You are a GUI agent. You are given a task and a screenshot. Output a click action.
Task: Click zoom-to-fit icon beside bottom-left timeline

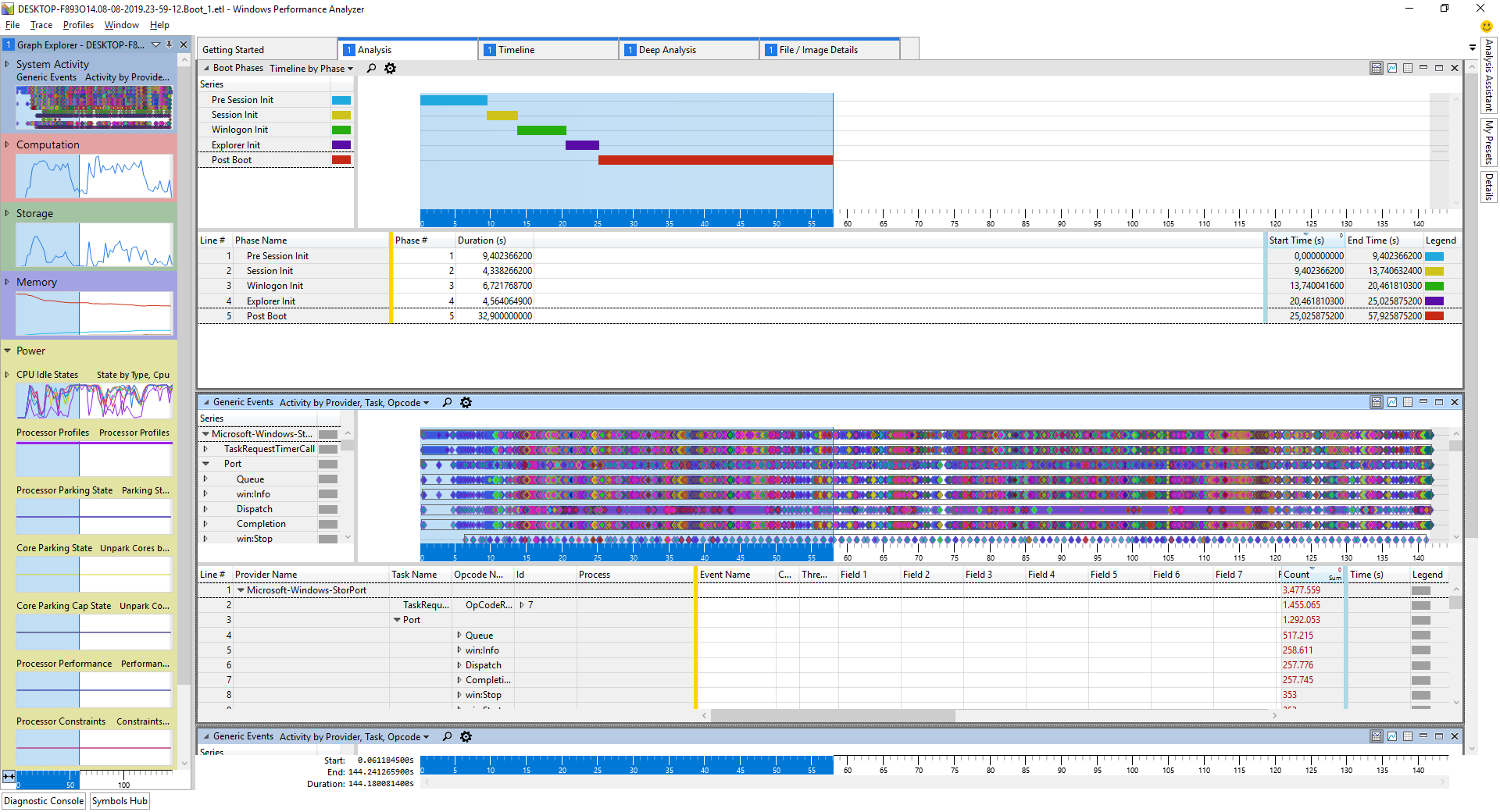click(9, 776)
